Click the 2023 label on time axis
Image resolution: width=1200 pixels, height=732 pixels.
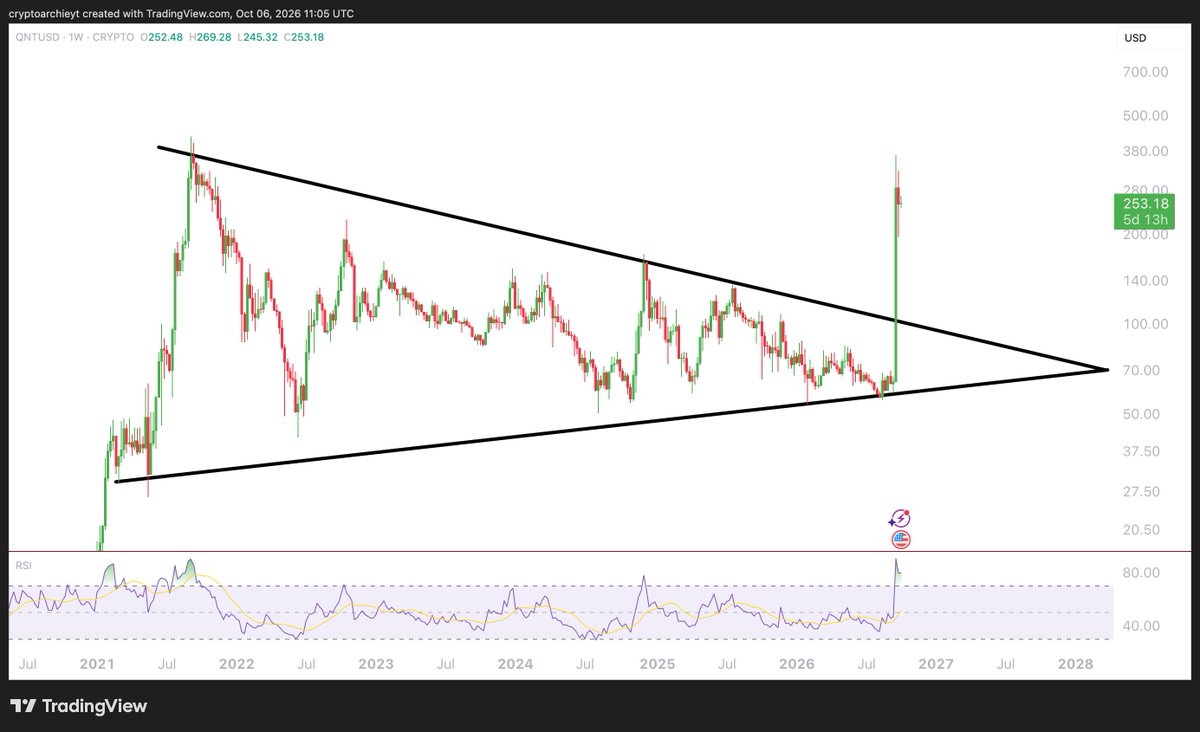click(x=376, y=664)
